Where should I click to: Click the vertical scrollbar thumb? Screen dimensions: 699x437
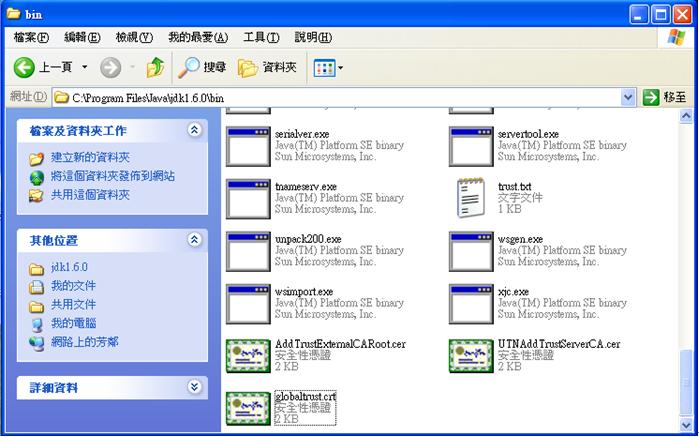[686, 383]
